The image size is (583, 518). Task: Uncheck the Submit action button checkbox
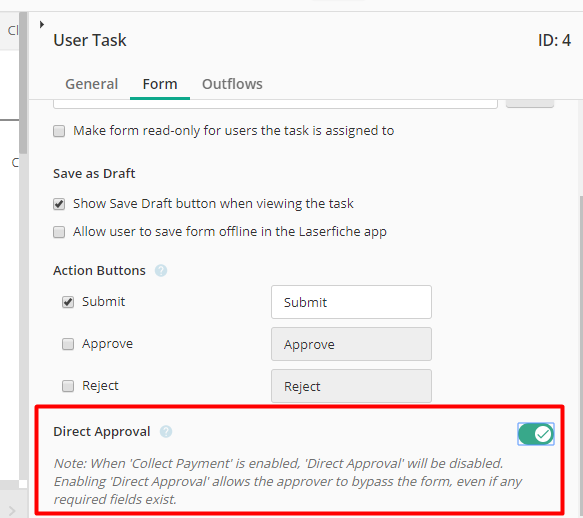pyautogui.click(x=68, y=302)
